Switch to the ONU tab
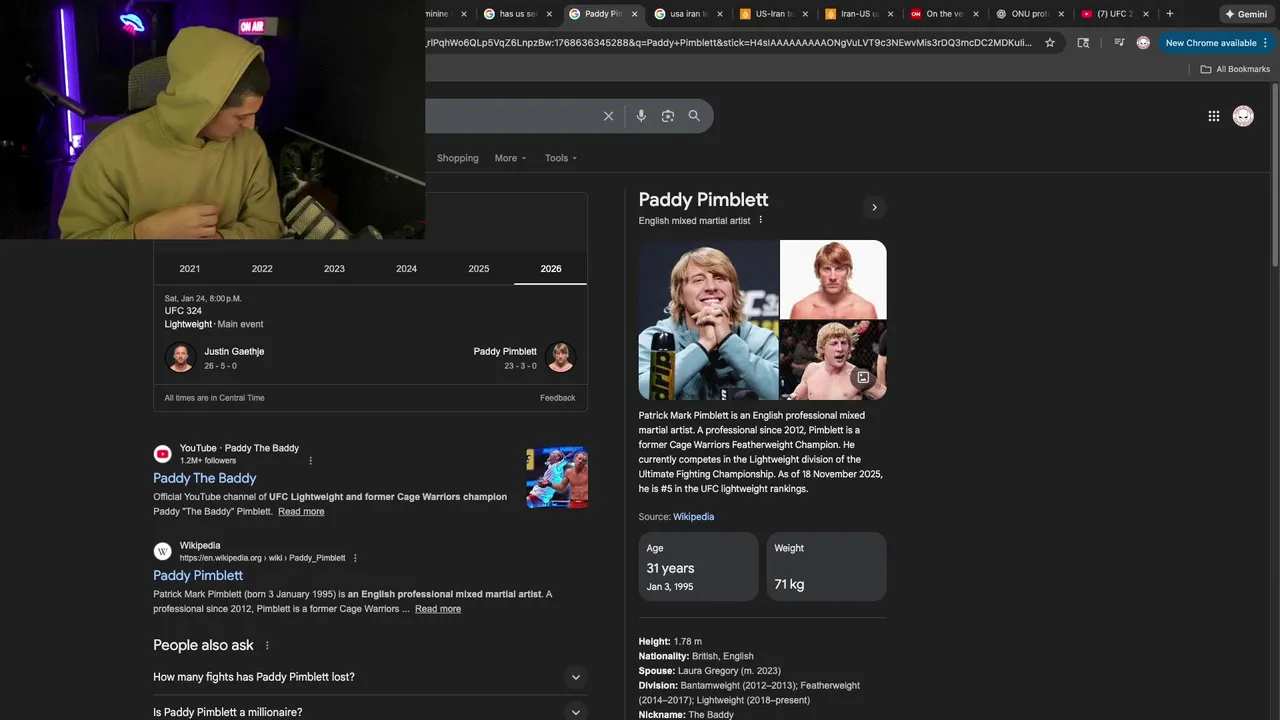This screenshot has width=1280, height=720. point(1029,14)
